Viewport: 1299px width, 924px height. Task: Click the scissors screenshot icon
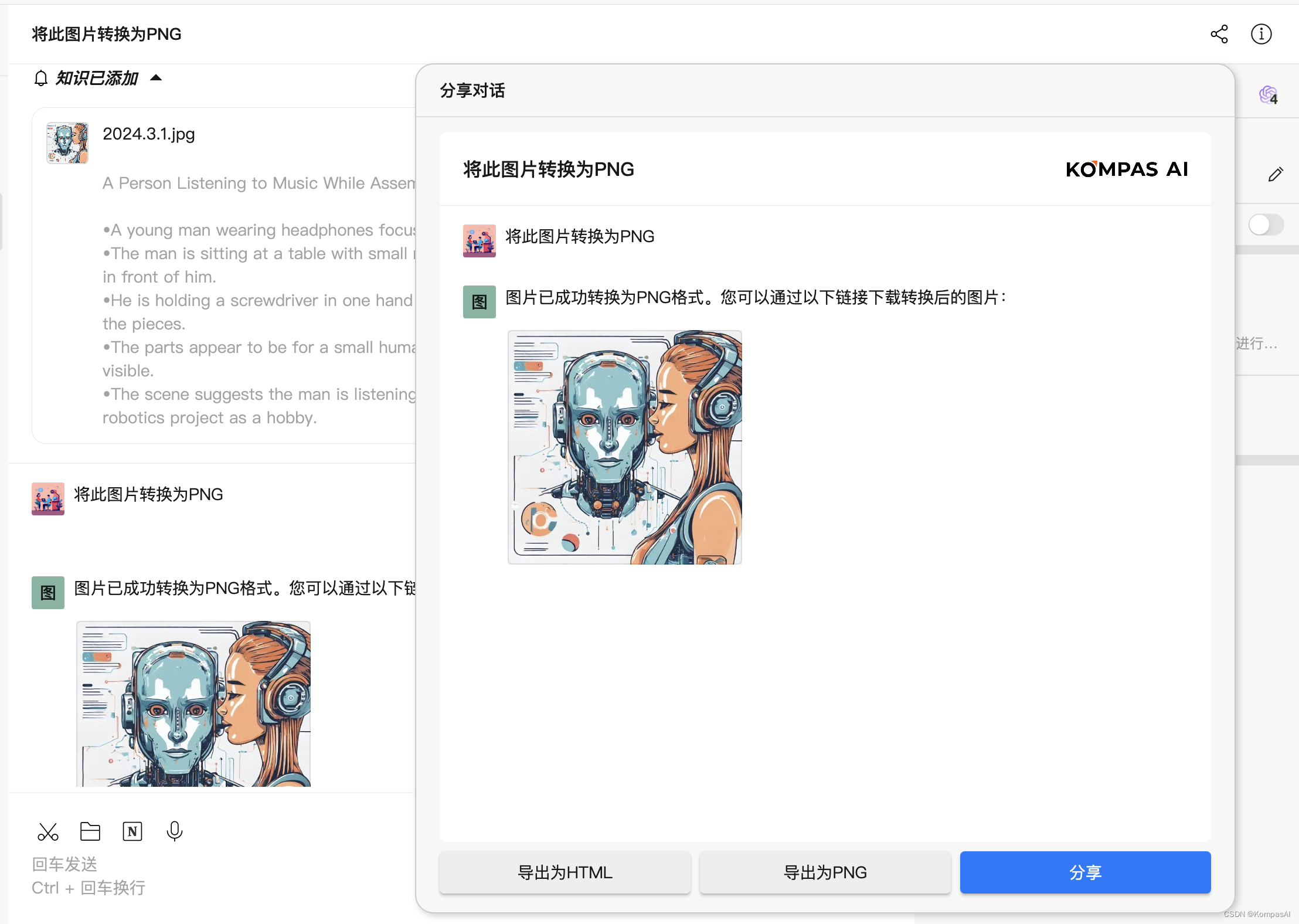48,831
